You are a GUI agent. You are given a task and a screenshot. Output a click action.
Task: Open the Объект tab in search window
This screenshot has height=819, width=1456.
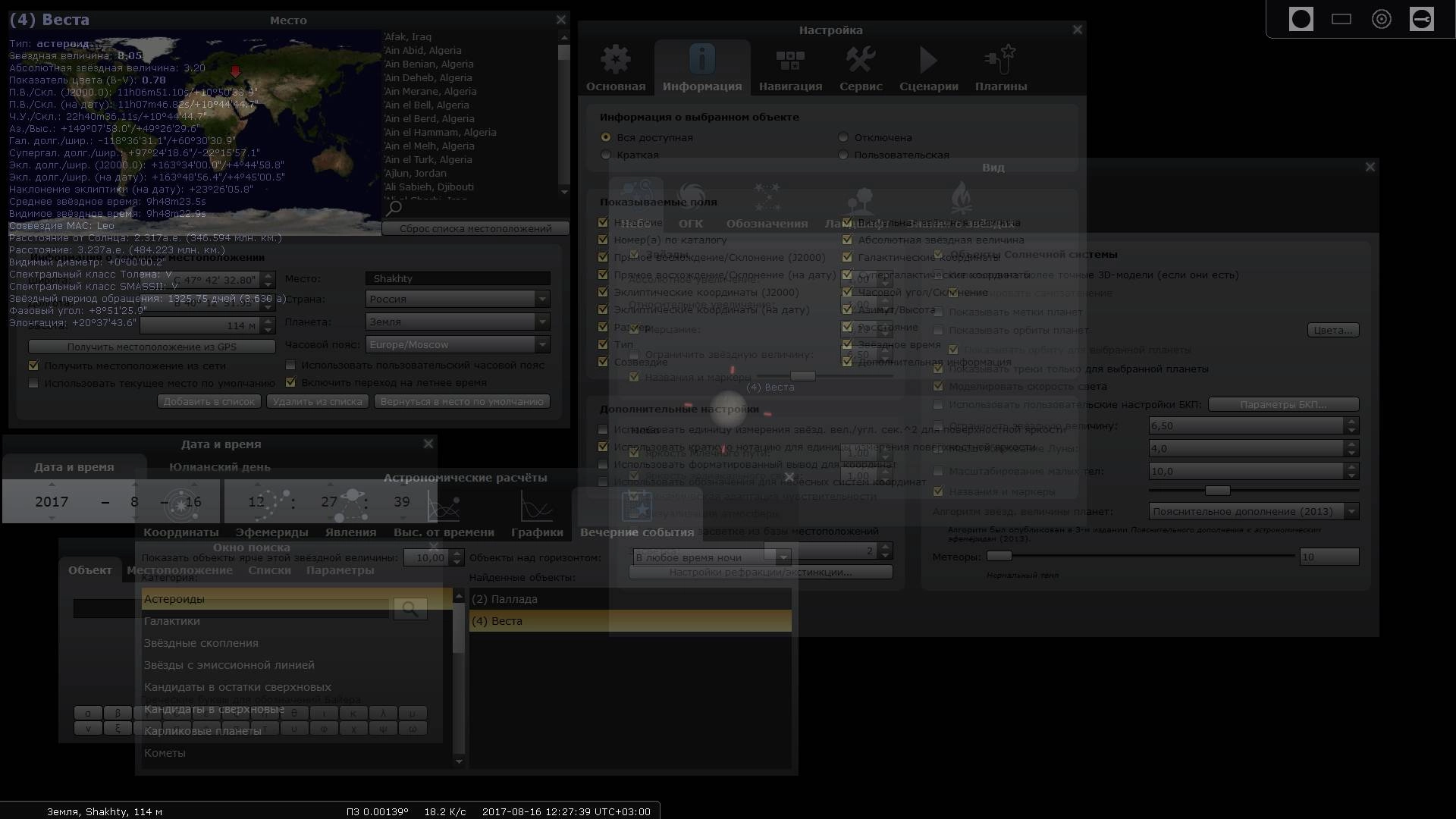[x=89, y=570]
